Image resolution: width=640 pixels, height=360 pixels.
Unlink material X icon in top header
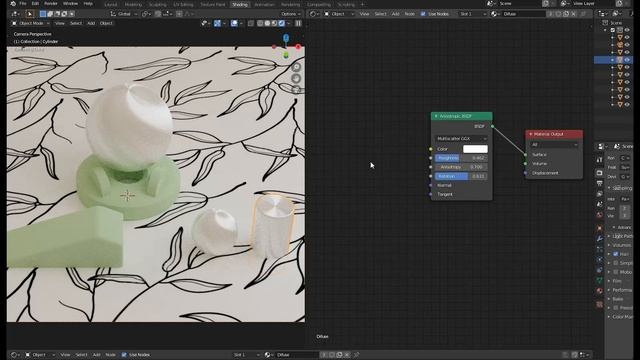[573, 14]
